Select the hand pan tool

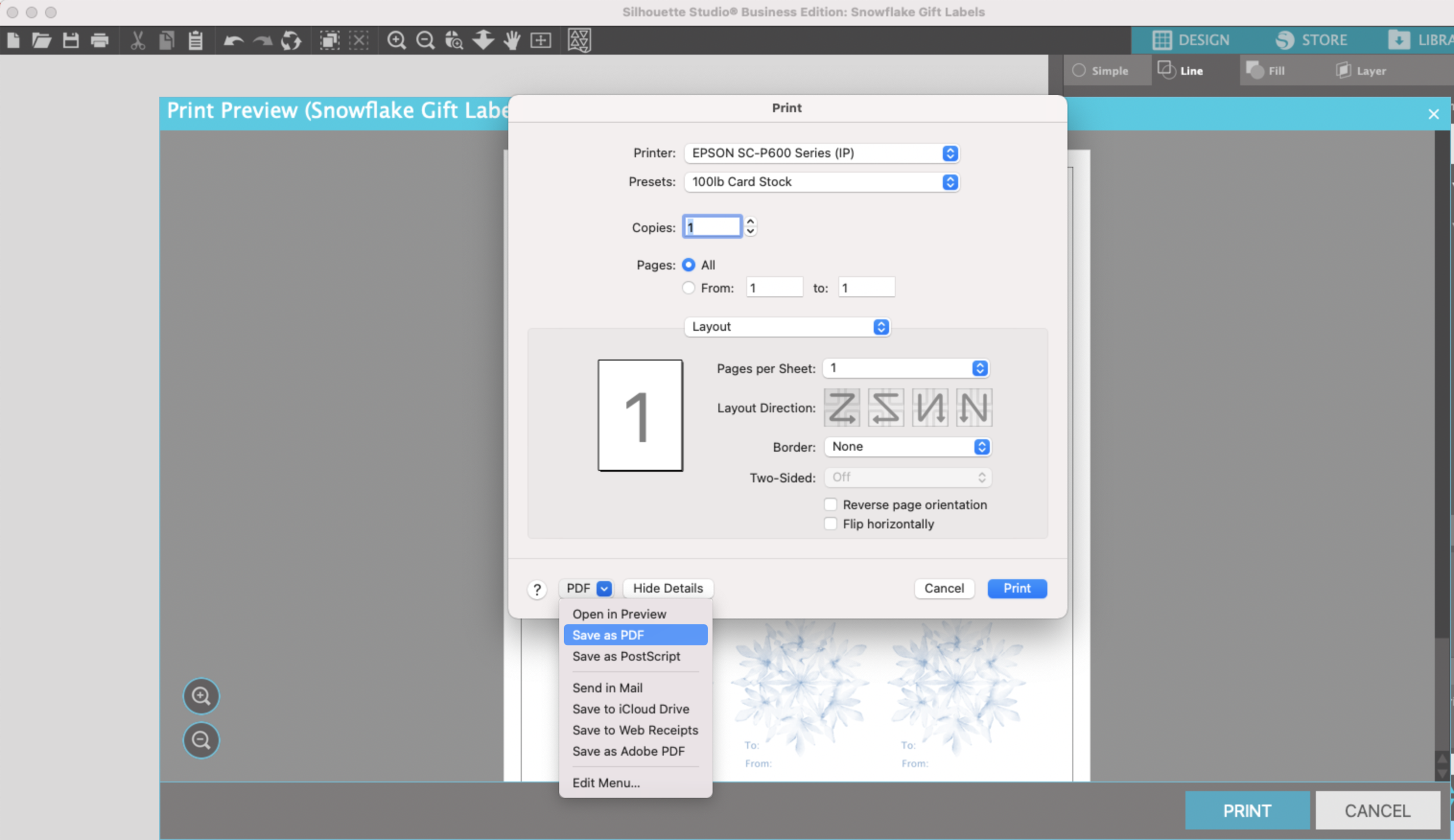512,40
